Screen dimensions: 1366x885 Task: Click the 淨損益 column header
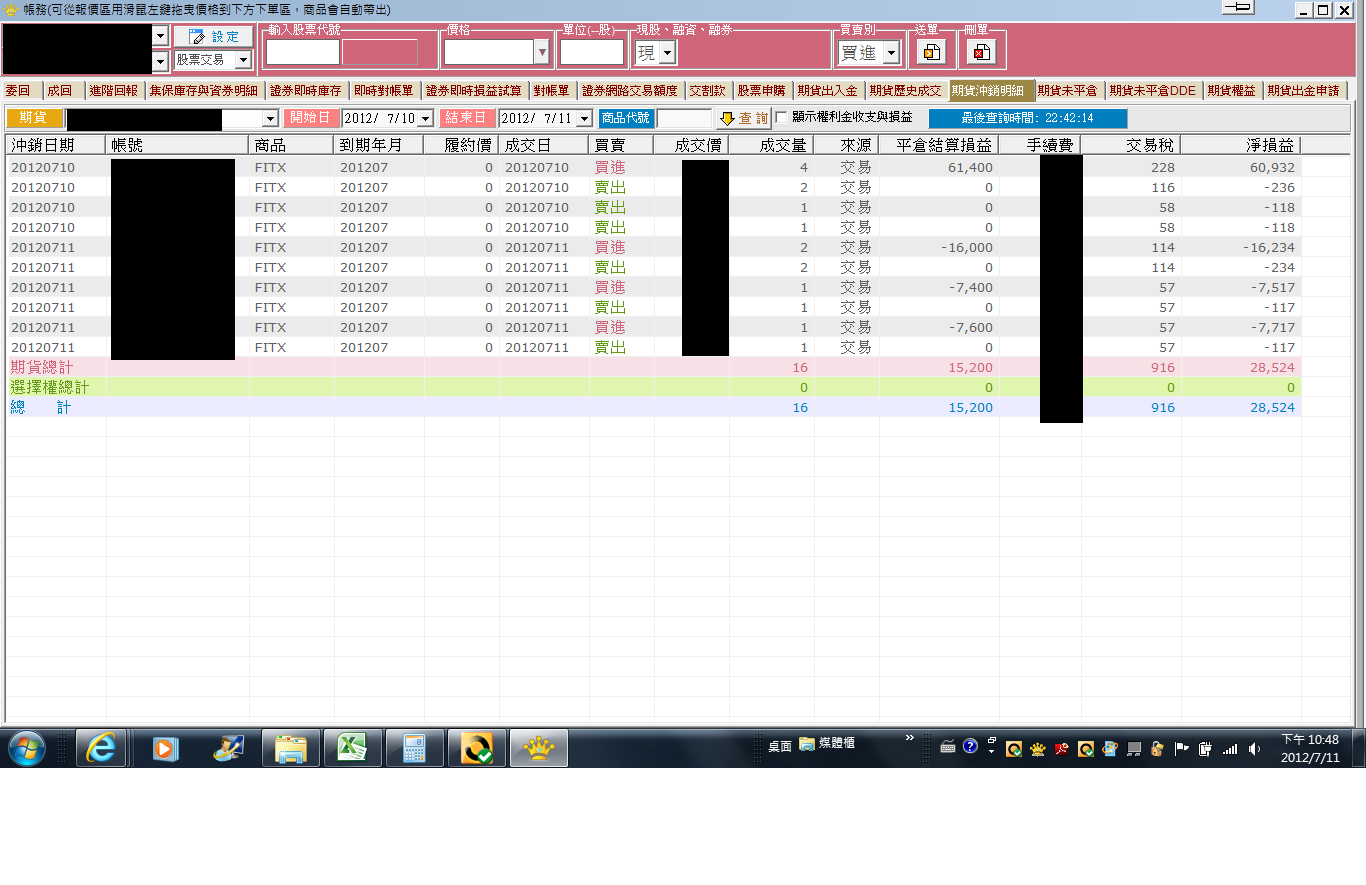(1241, 145)
